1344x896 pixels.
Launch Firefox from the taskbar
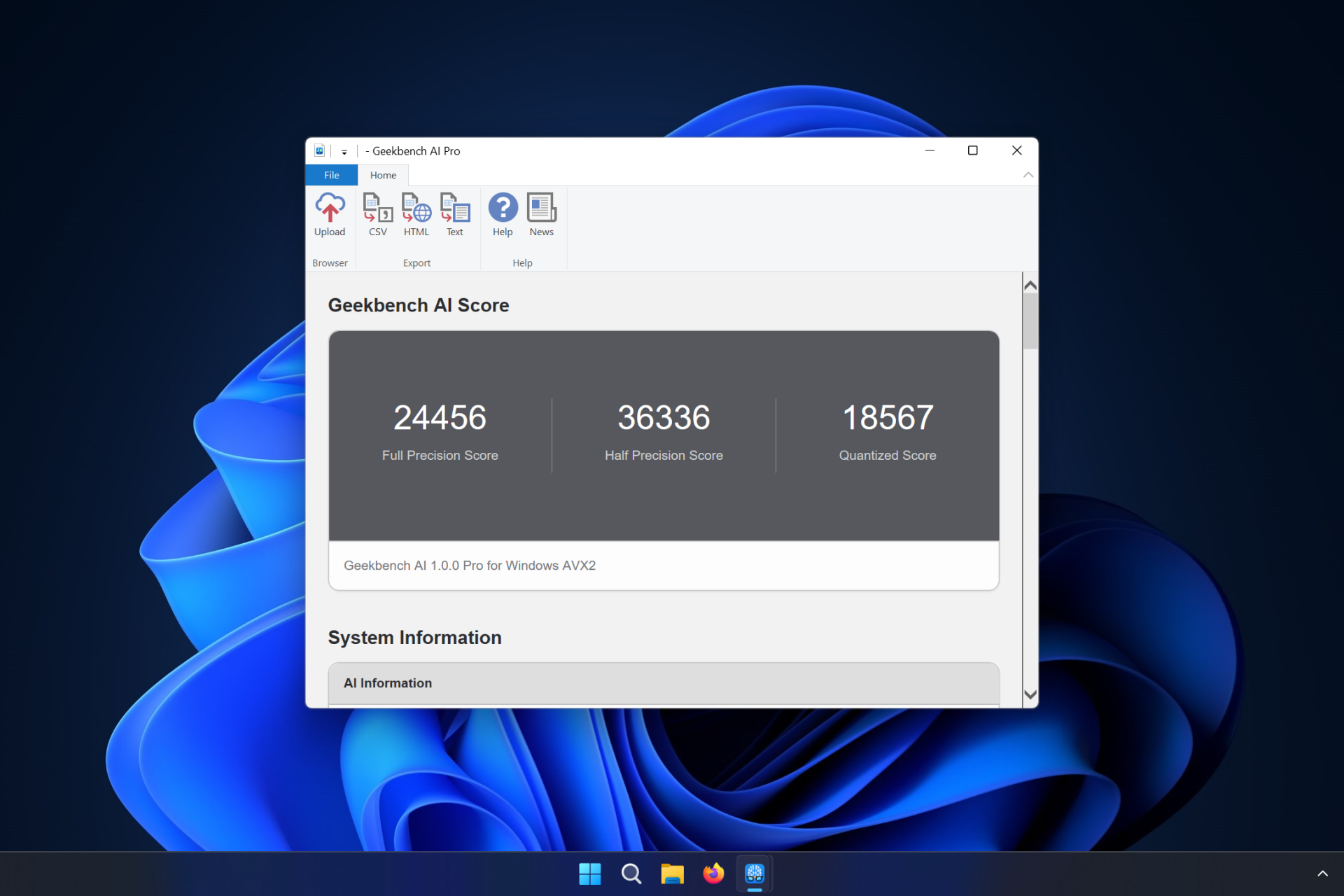713,873
